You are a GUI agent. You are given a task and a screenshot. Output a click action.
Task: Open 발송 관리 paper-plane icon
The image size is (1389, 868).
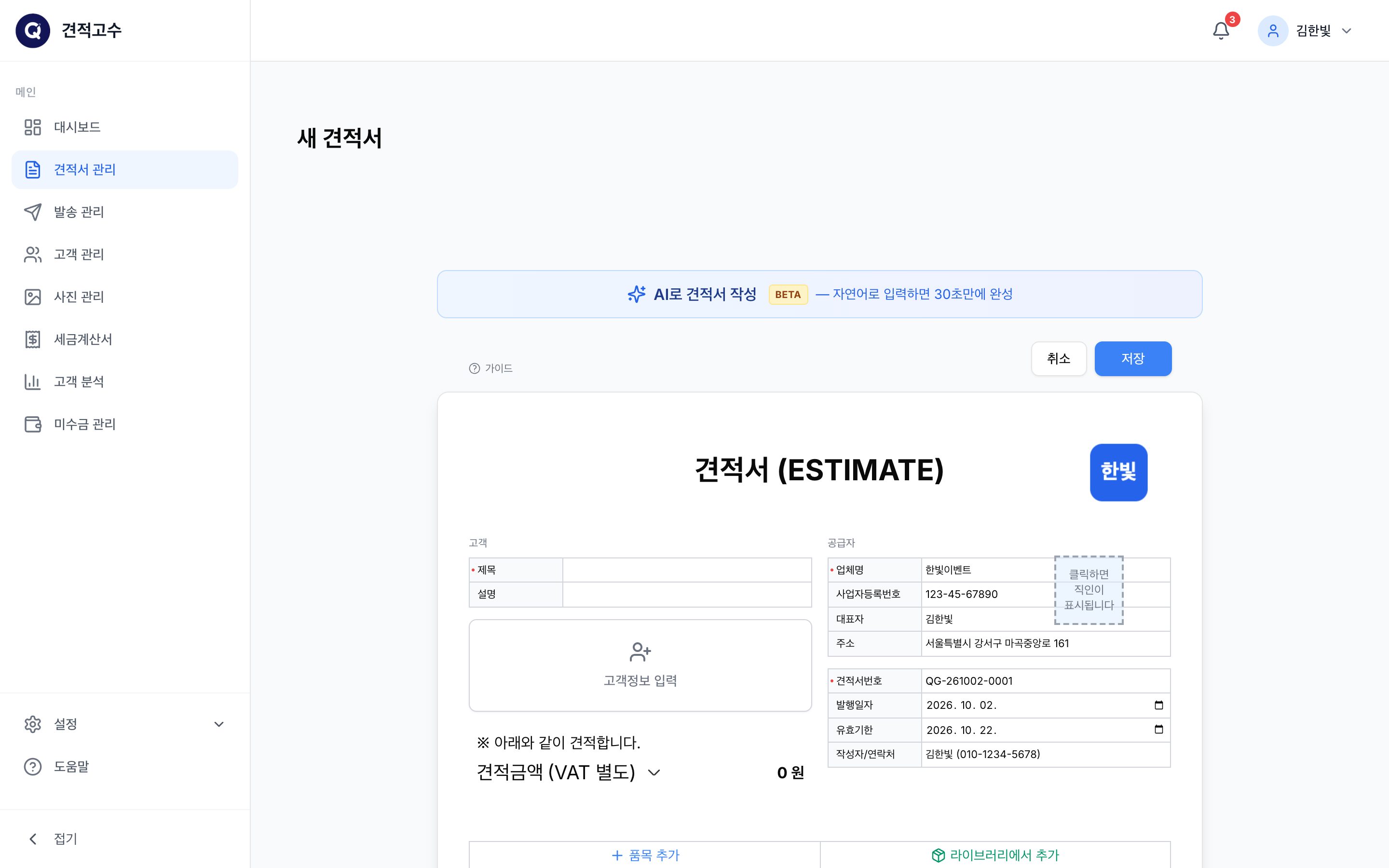point(33,212)
